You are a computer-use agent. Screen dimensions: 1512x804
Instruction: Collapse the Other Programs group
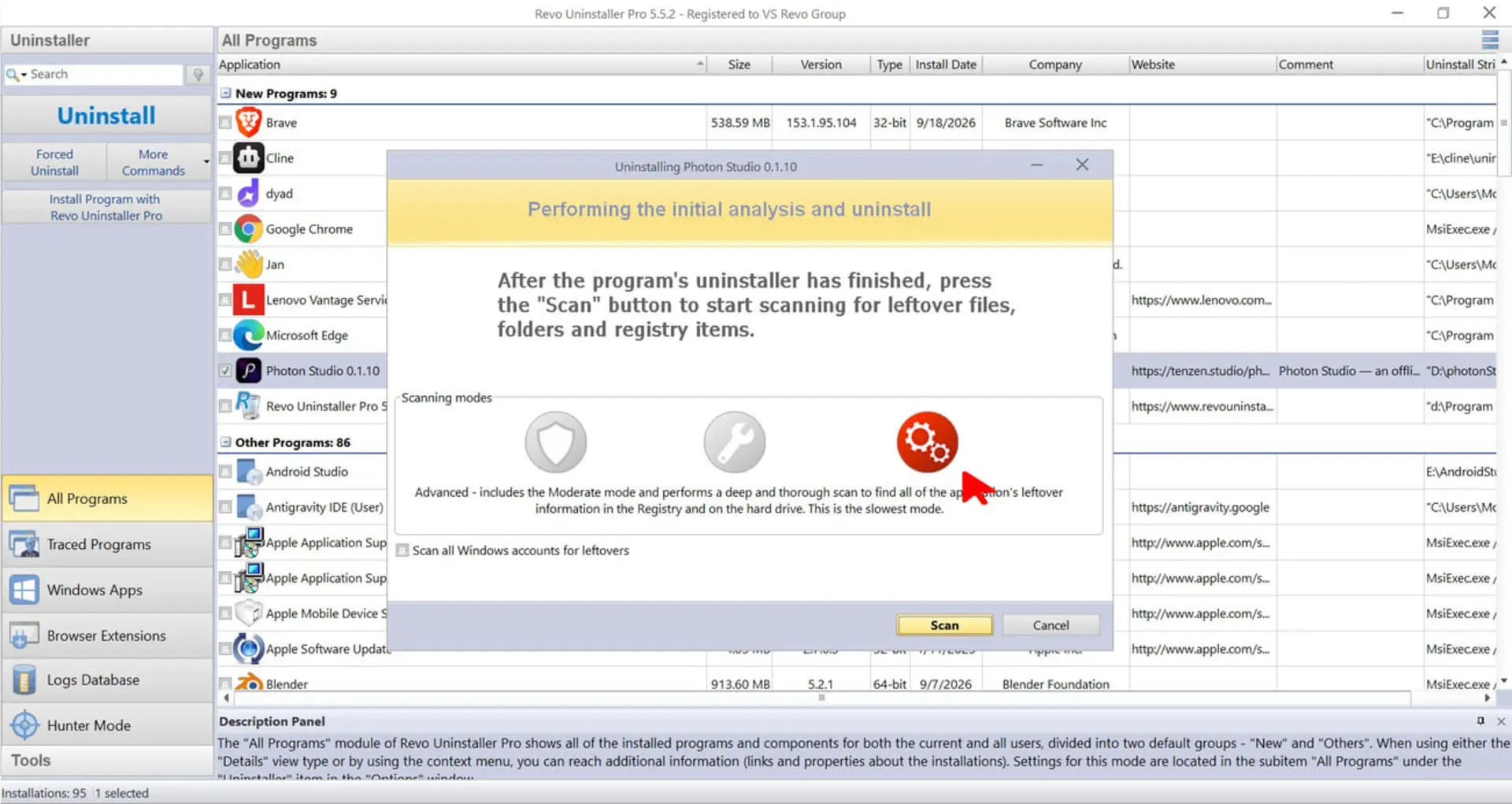(x=226, y=443)
